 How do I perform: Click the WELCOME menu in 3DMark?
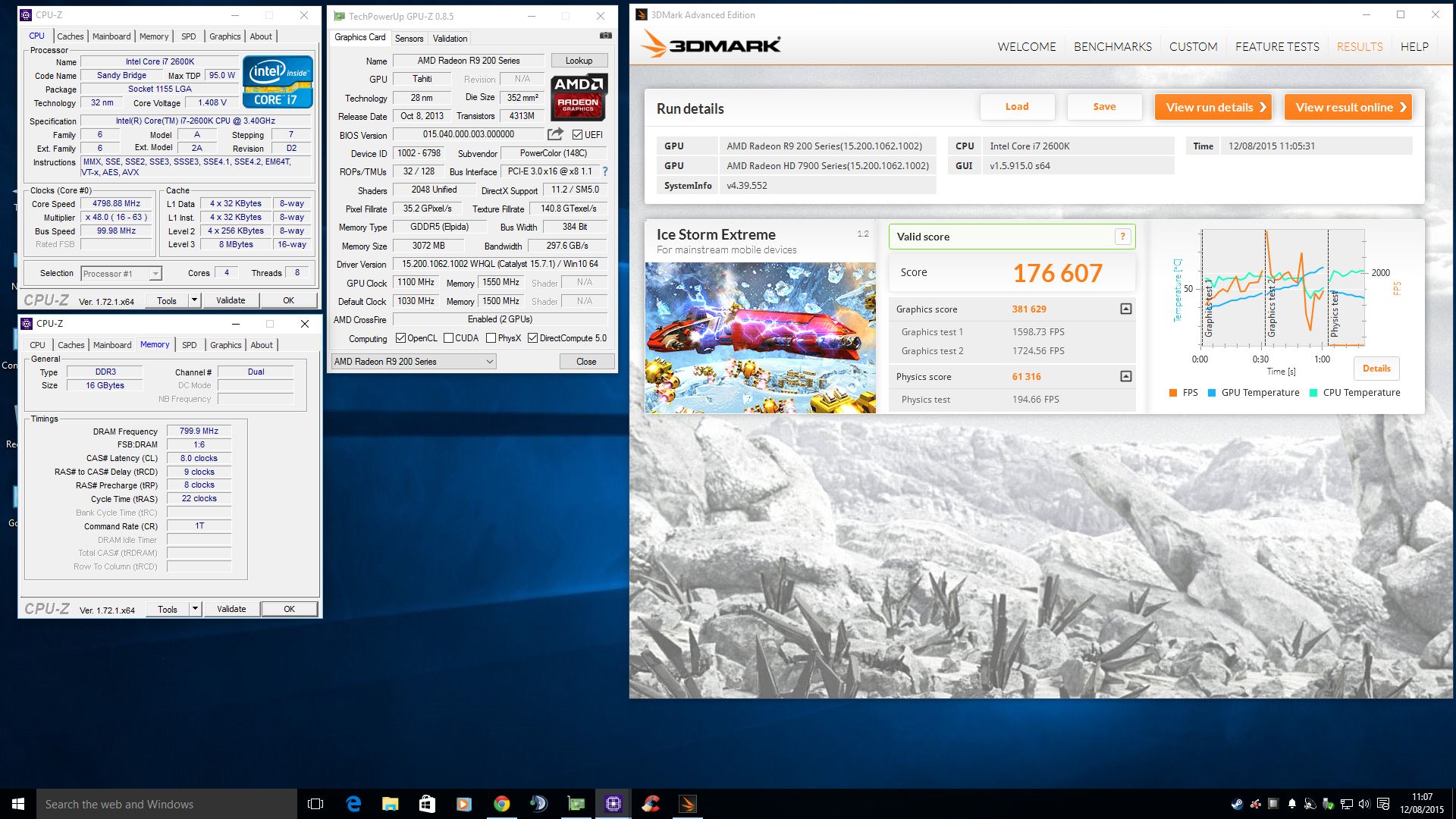click(1027, 46)
